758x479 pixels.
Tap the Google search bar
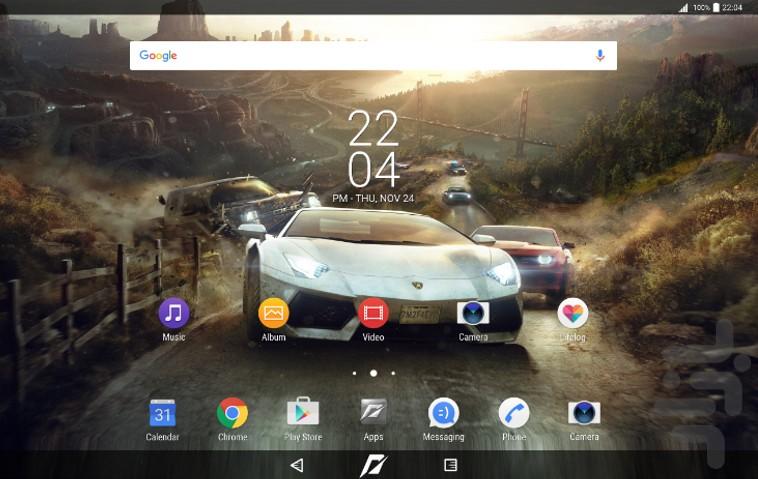(360, 56)
